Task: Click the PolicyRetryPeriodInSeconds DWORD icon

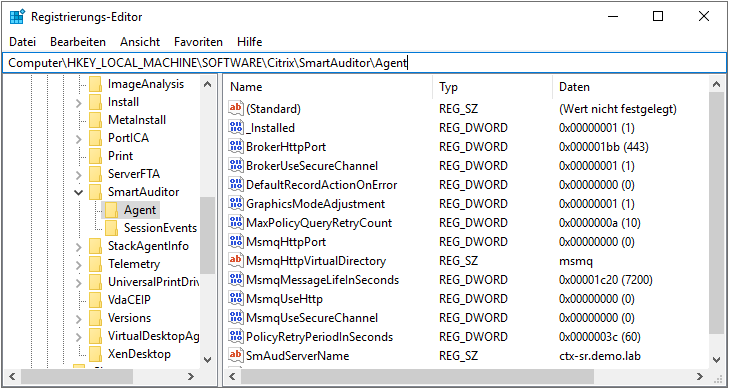Action: point(236,337)
